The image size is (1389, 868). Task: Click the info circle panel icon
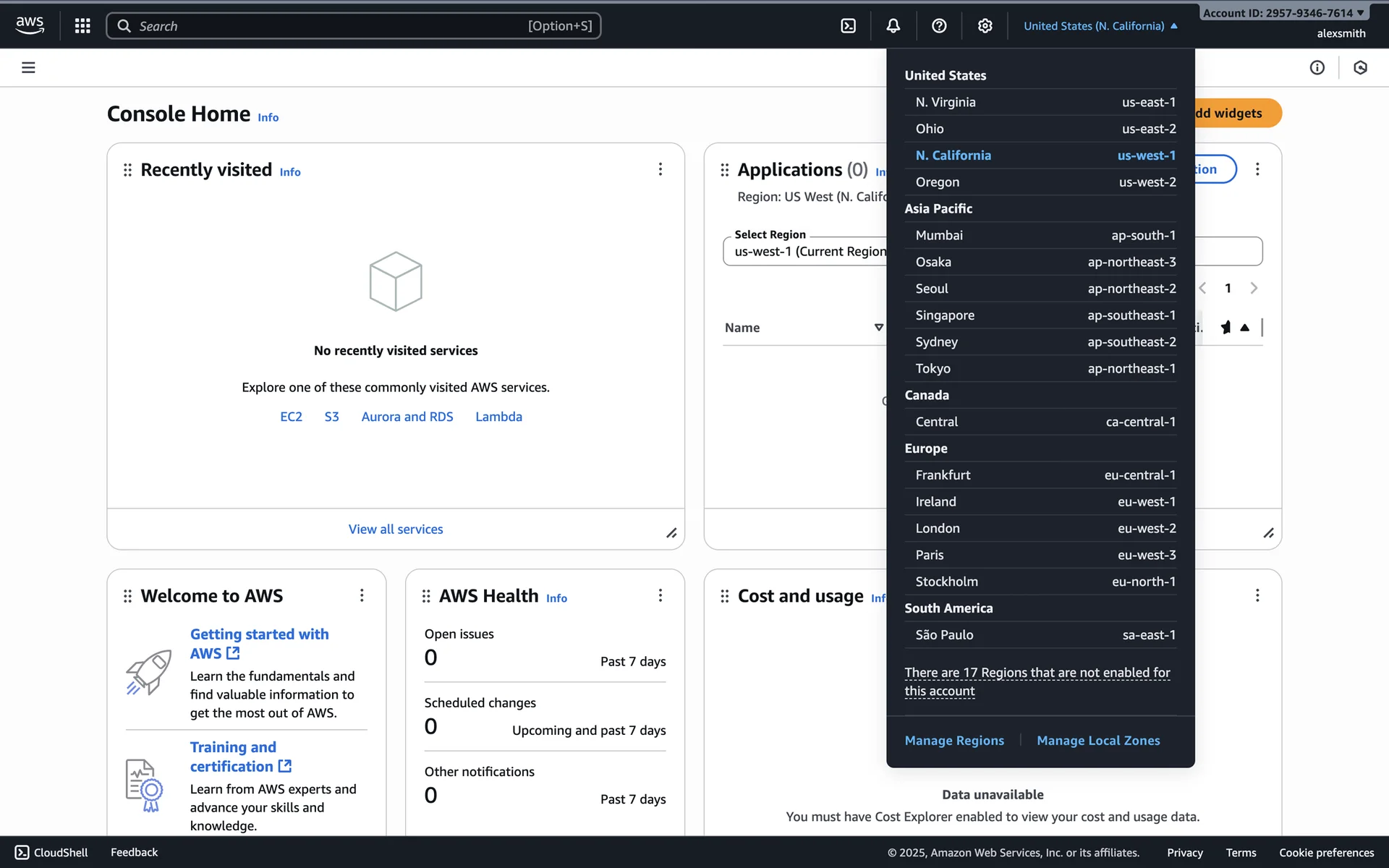click(1317, 68)
